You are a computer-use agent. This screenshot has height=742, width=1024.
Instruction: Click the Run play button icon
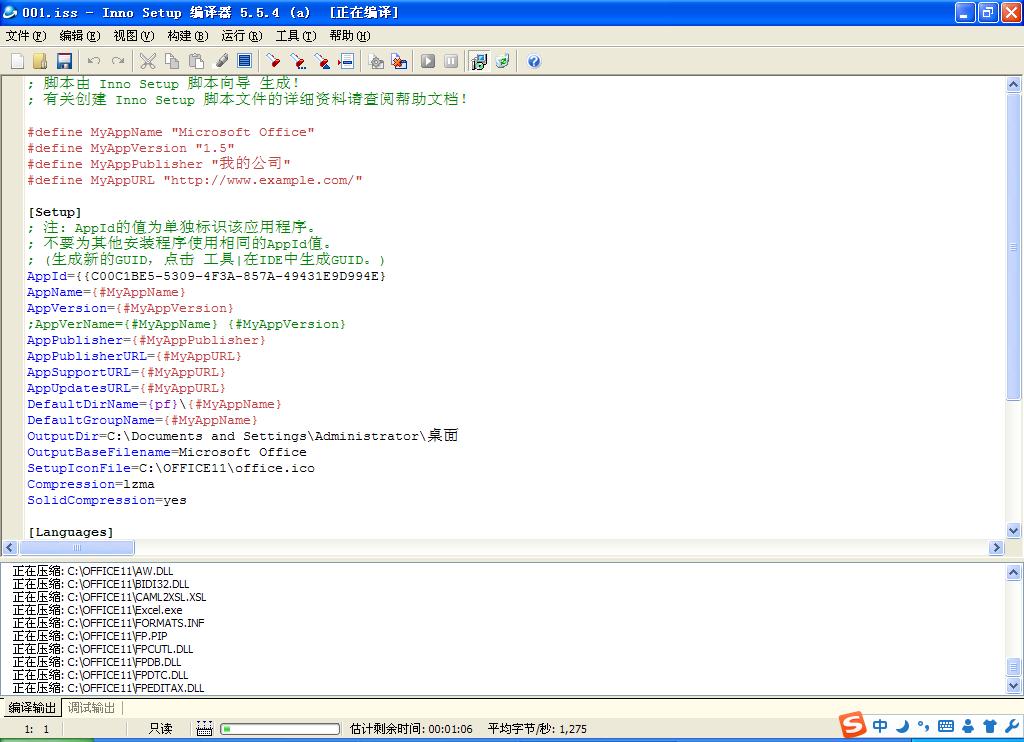pos(428,61)
